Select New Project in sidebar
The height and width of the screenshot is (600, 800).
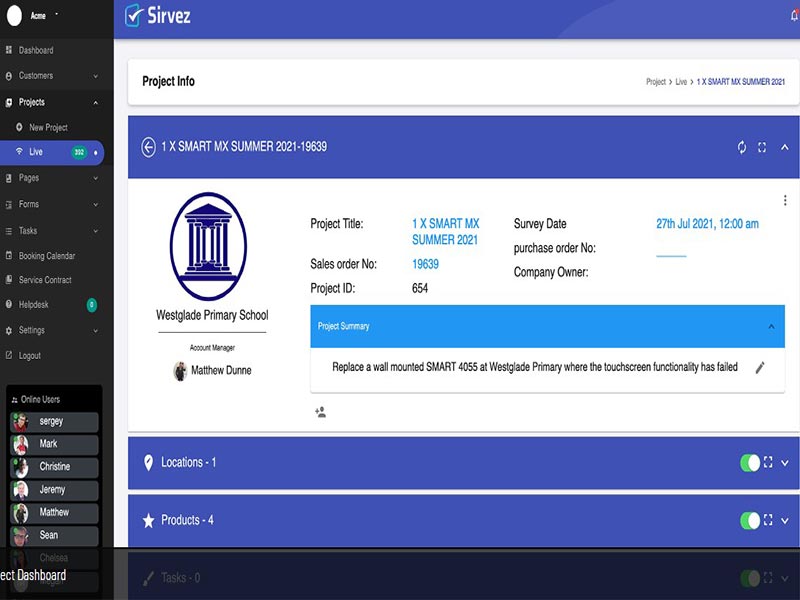(48, 128)
